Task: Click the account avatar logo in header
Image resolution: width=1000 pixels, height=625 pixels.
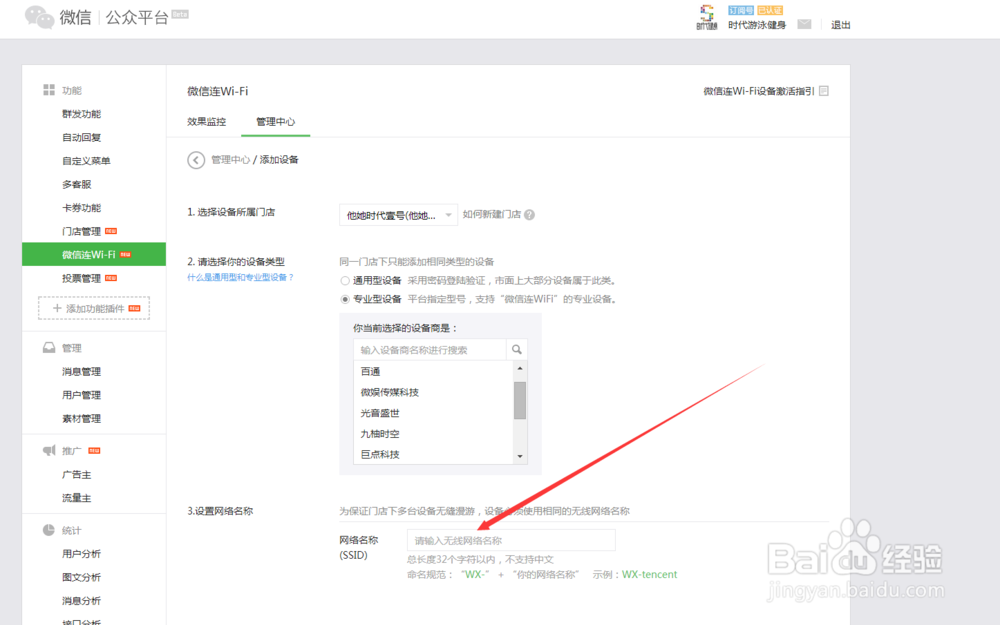Action: tap(707, 17)
